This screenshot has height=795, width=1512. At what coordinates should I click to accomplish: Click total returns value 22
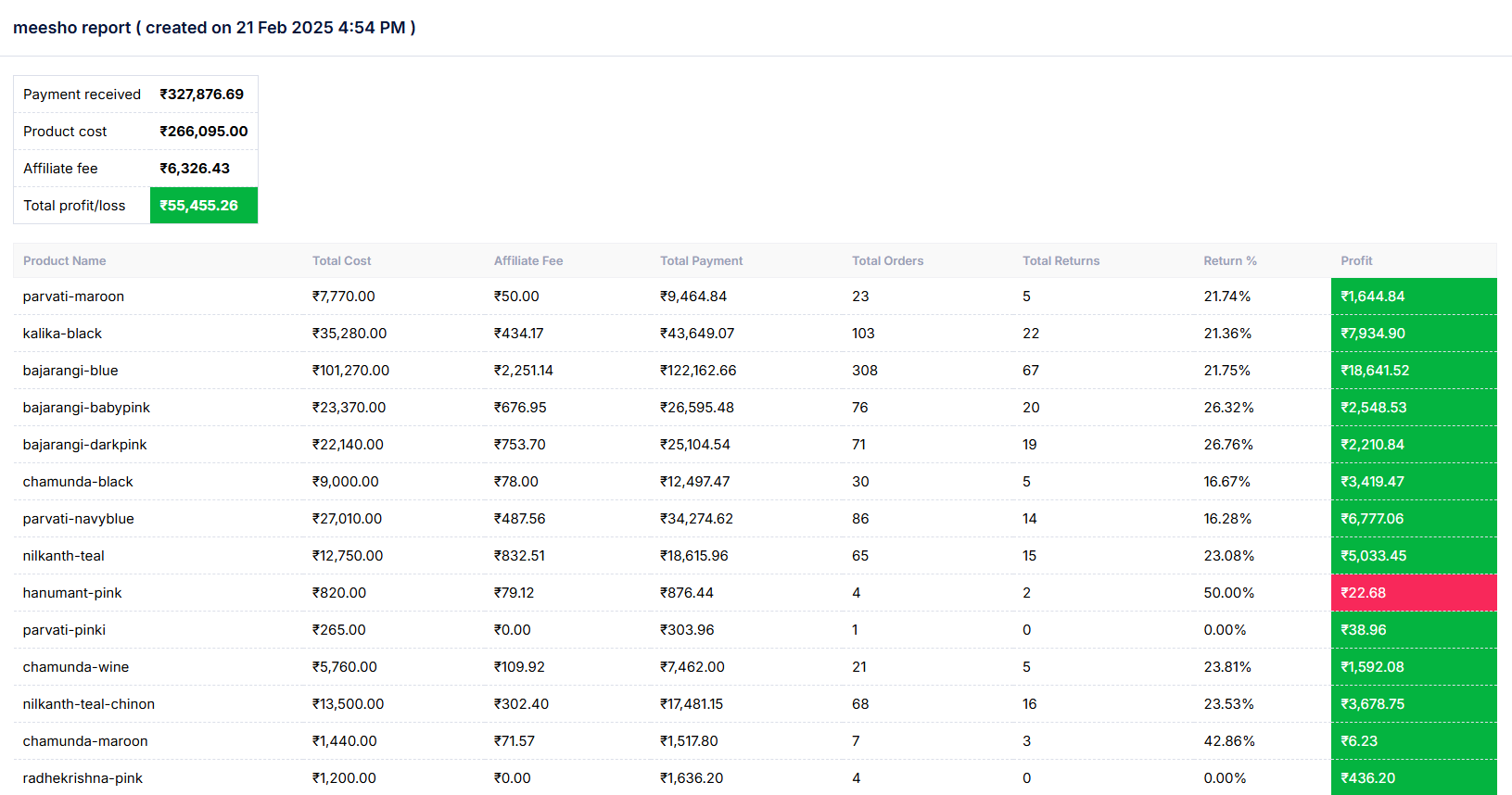(1031, 334)
